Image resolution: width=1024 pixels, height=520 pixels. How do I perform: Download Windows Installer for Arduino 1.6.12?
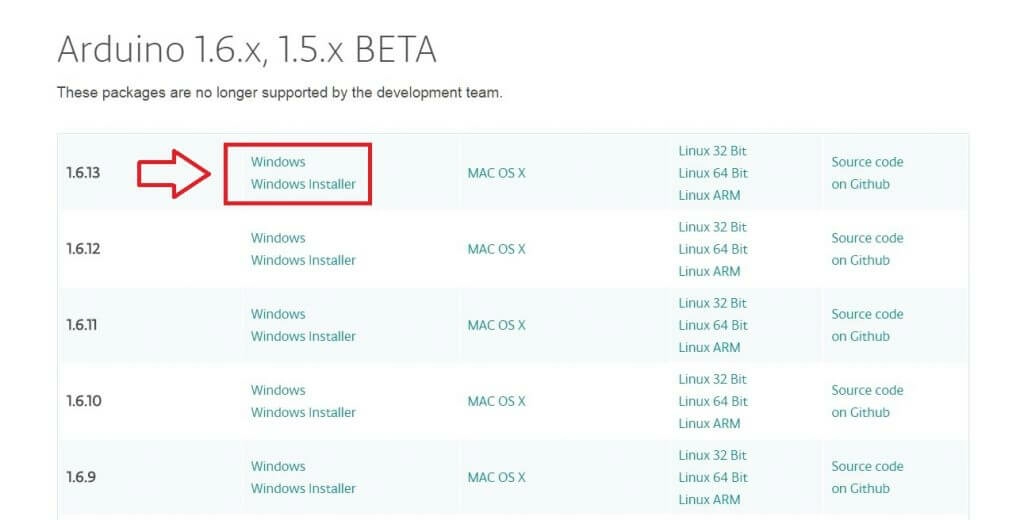click(x=303, y=260)
